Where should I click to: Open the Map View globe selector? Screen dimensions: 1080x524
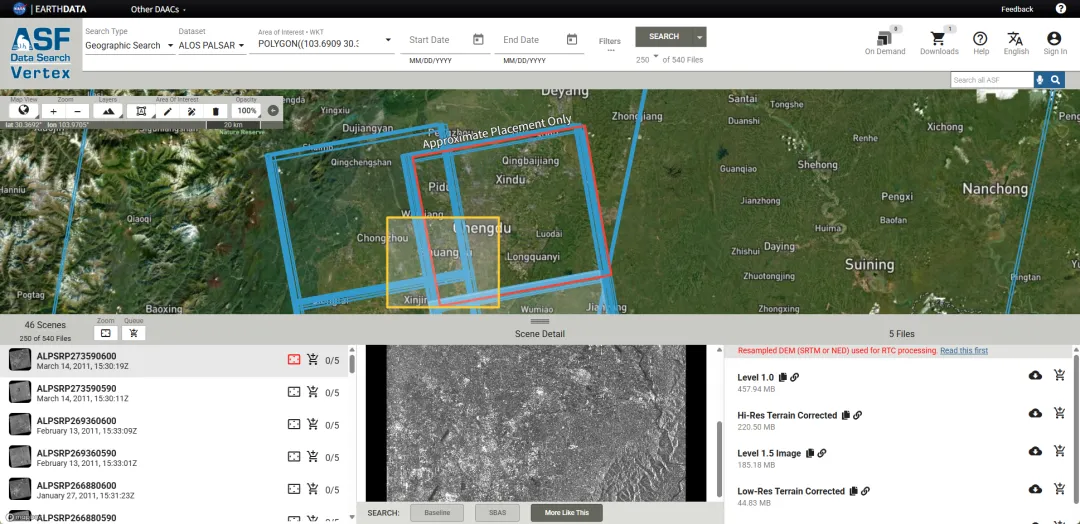point(23,111)
